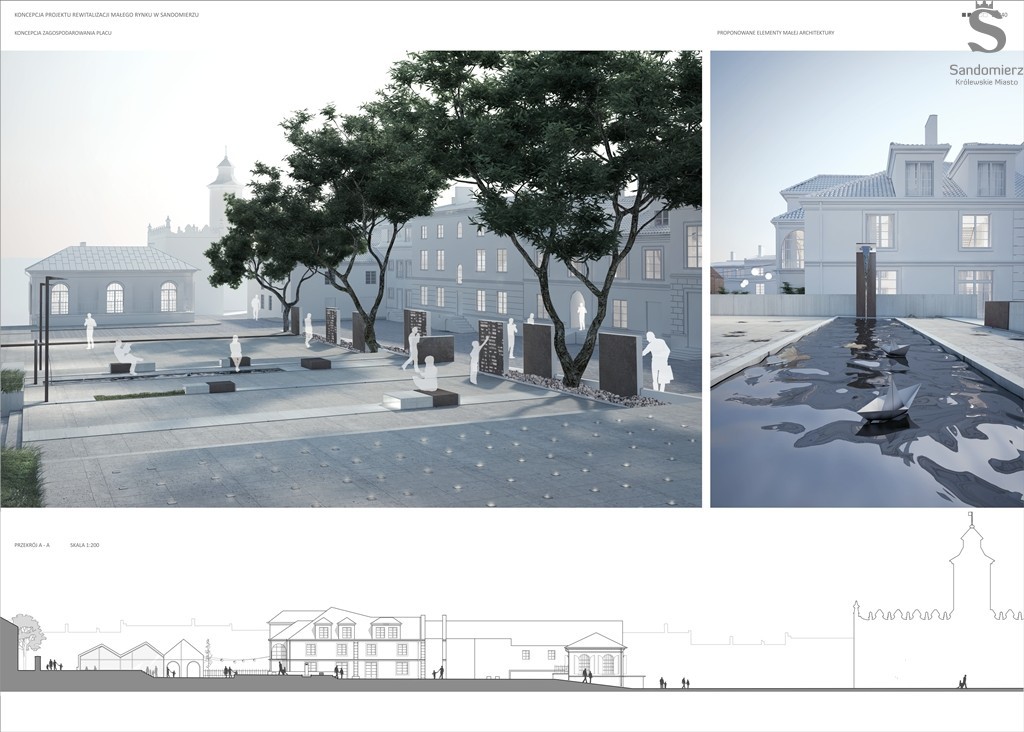
Task: Click the large paper boat in the water
Action: (x=887, y=400)
